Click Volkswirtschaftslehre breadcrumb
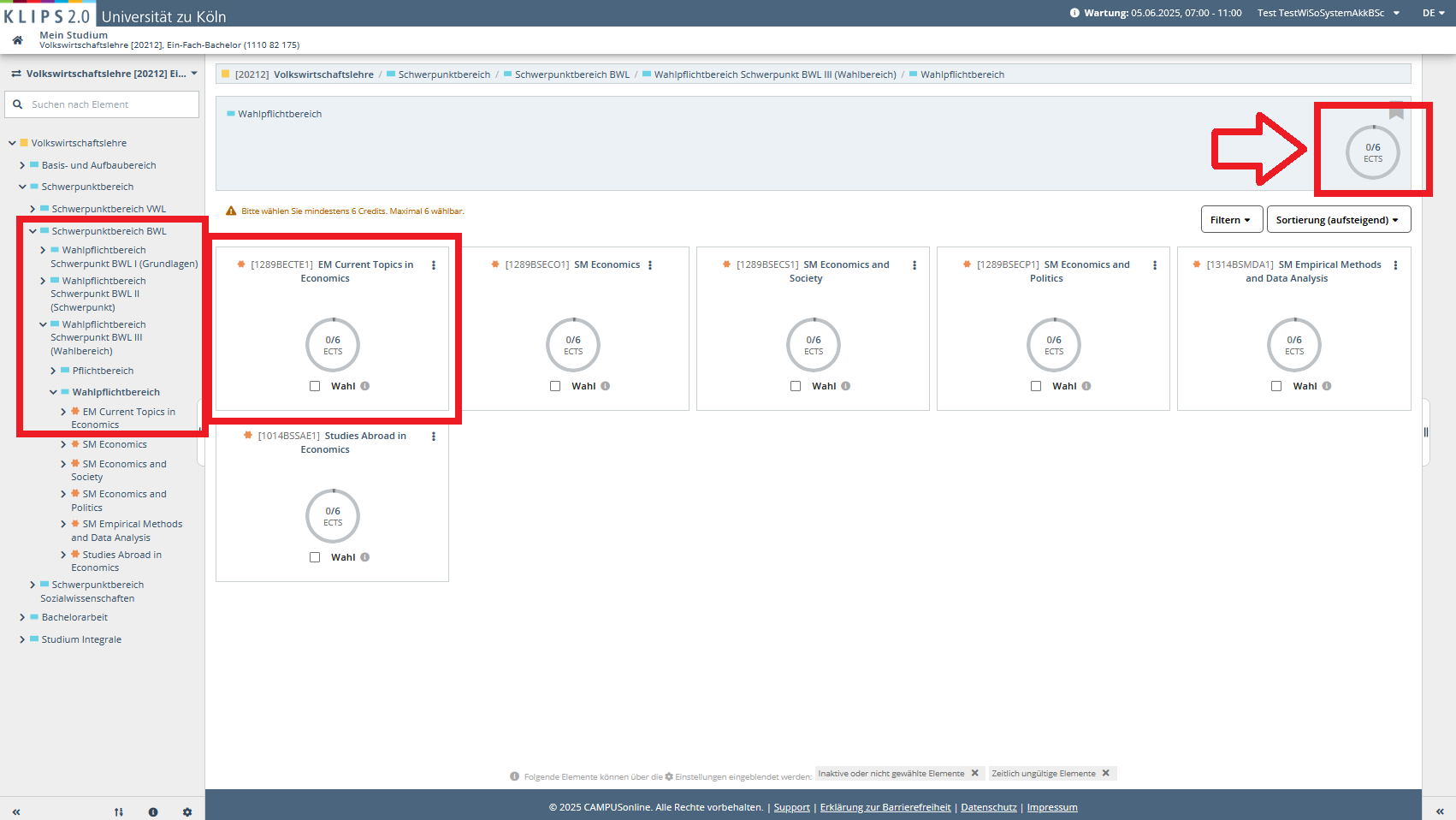The width and height of the screenshot is (1456, 820). [x=323, y=74]
